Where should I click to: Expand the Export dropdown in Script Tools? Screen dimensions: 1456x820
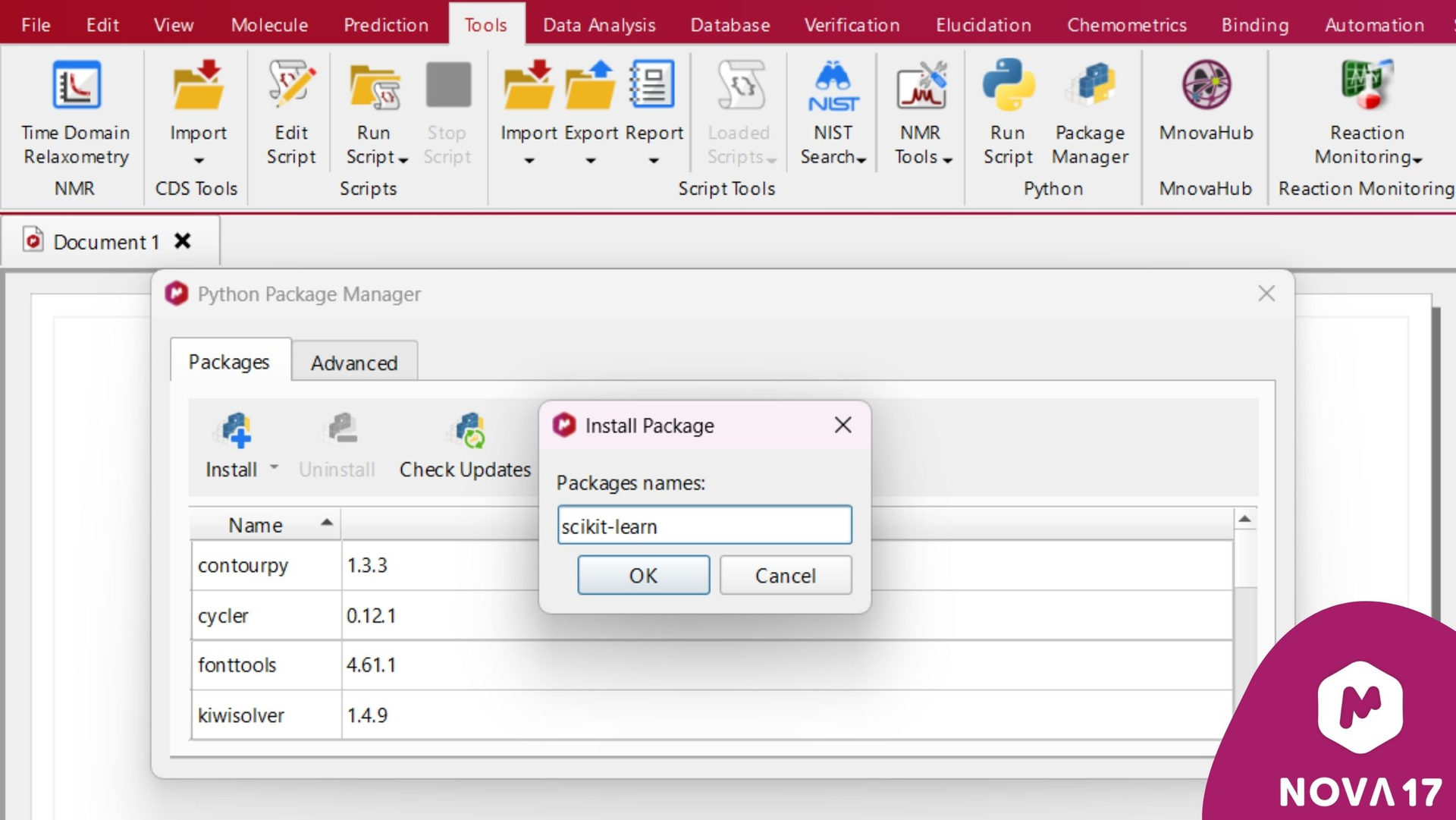tap(591, 161)
